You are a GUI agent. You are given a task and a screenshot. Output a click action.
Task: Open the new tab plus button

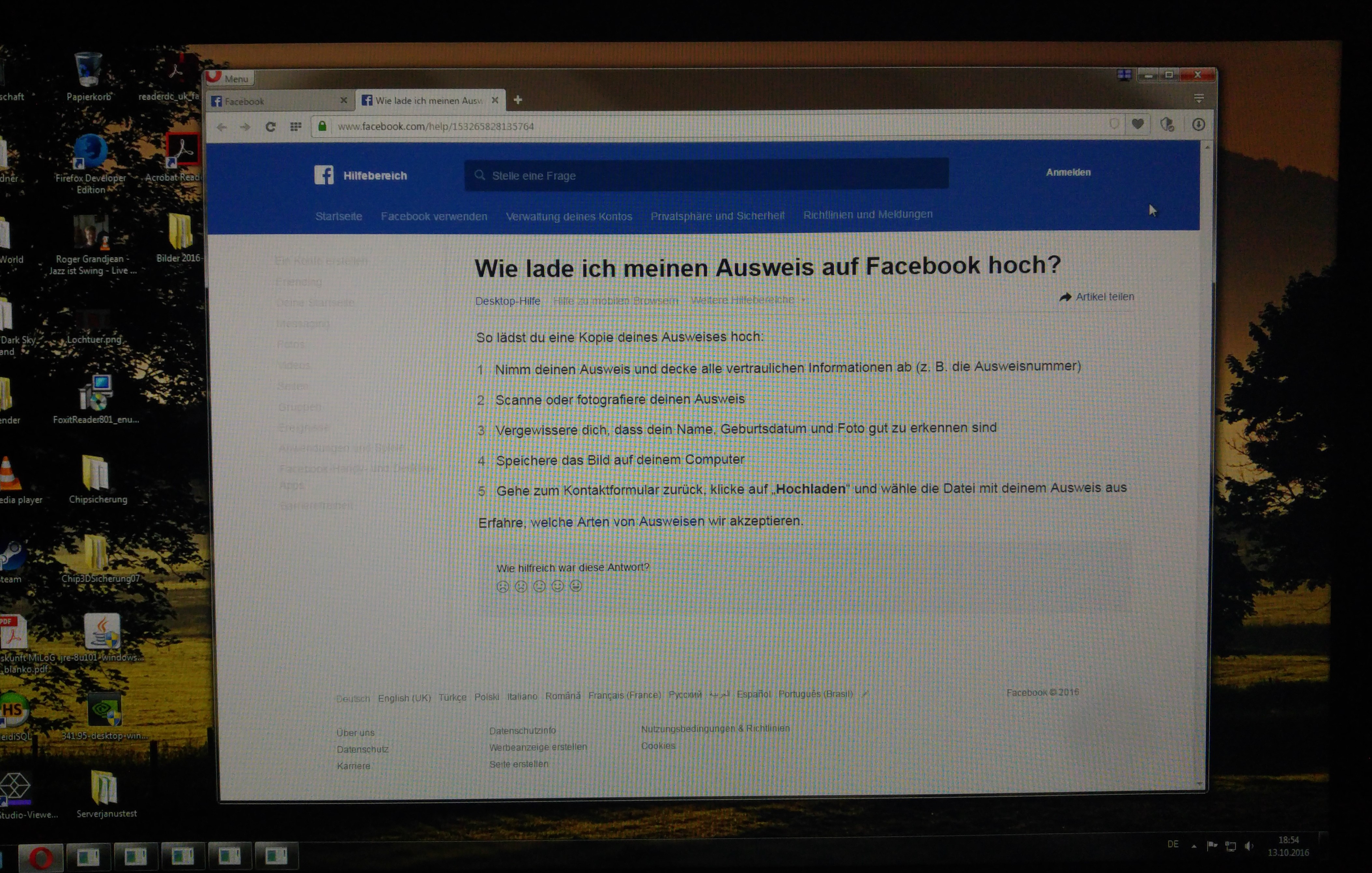coord(517,100)
